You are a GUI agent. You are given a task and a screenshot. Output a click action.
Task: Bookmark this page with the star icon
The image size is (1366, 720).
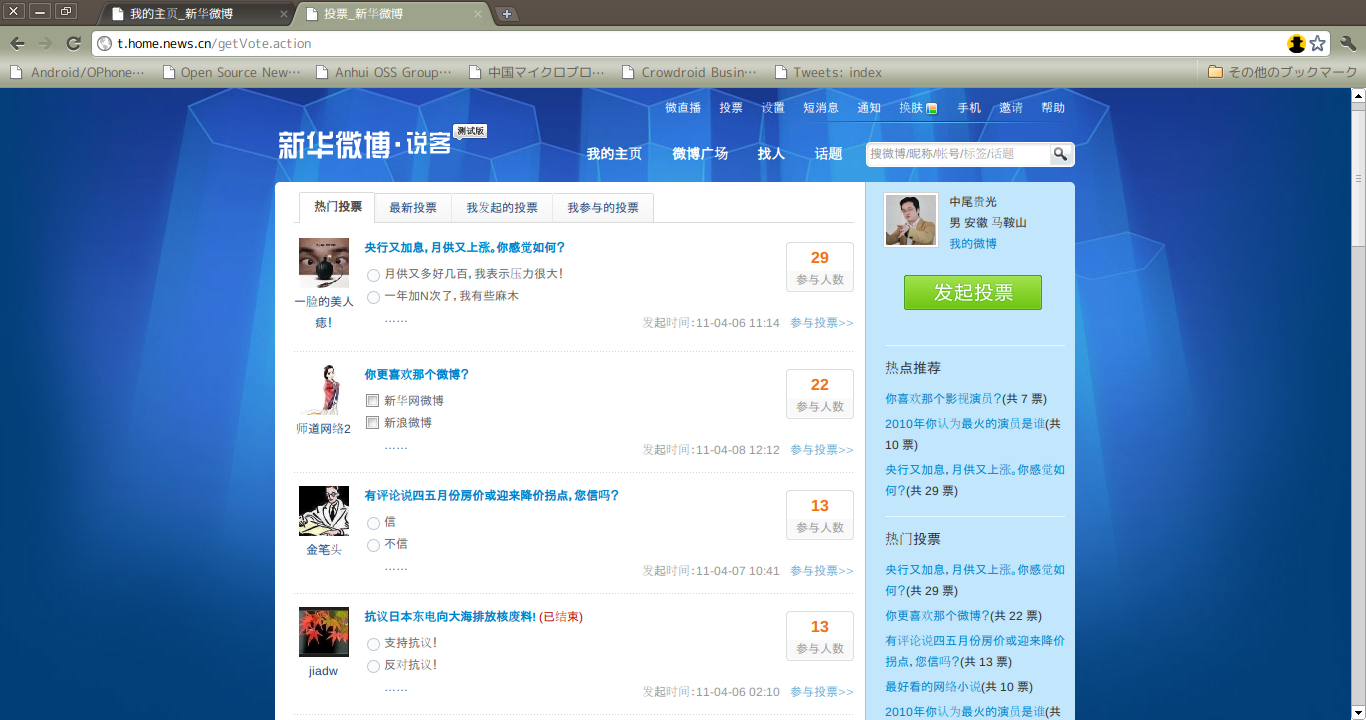tap(1318, 43)
